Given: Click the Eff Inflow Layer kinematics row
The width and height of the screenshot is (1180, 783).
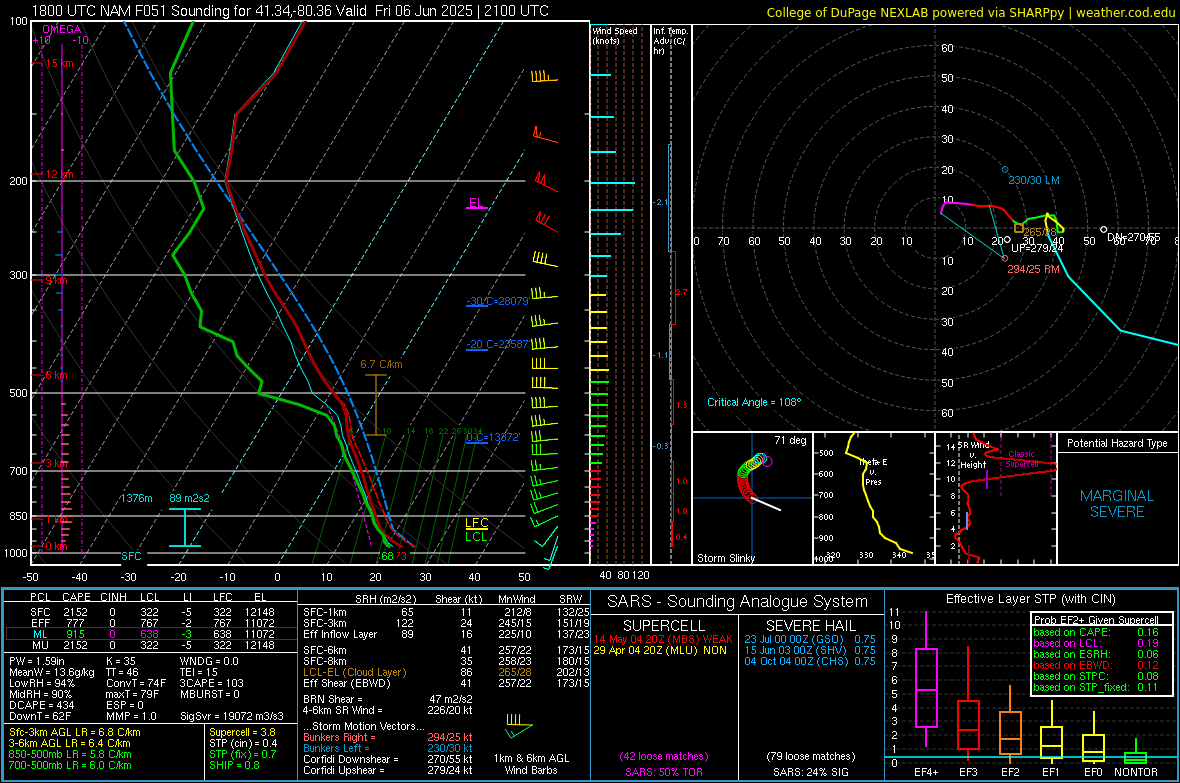Looking at the screenshot, I should coord(446,634).
